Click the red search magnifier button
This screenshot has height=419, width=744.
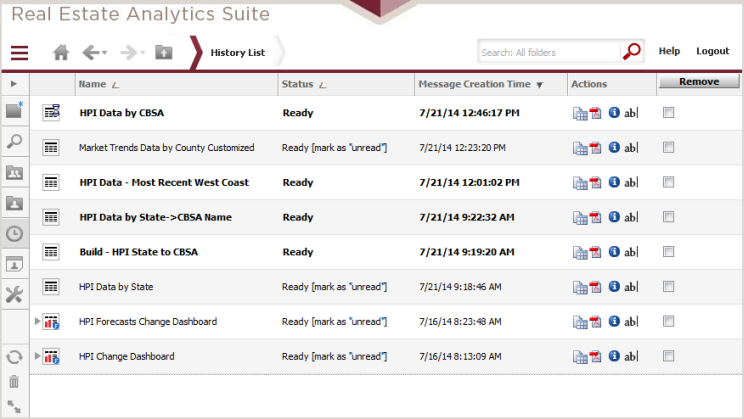632,51
